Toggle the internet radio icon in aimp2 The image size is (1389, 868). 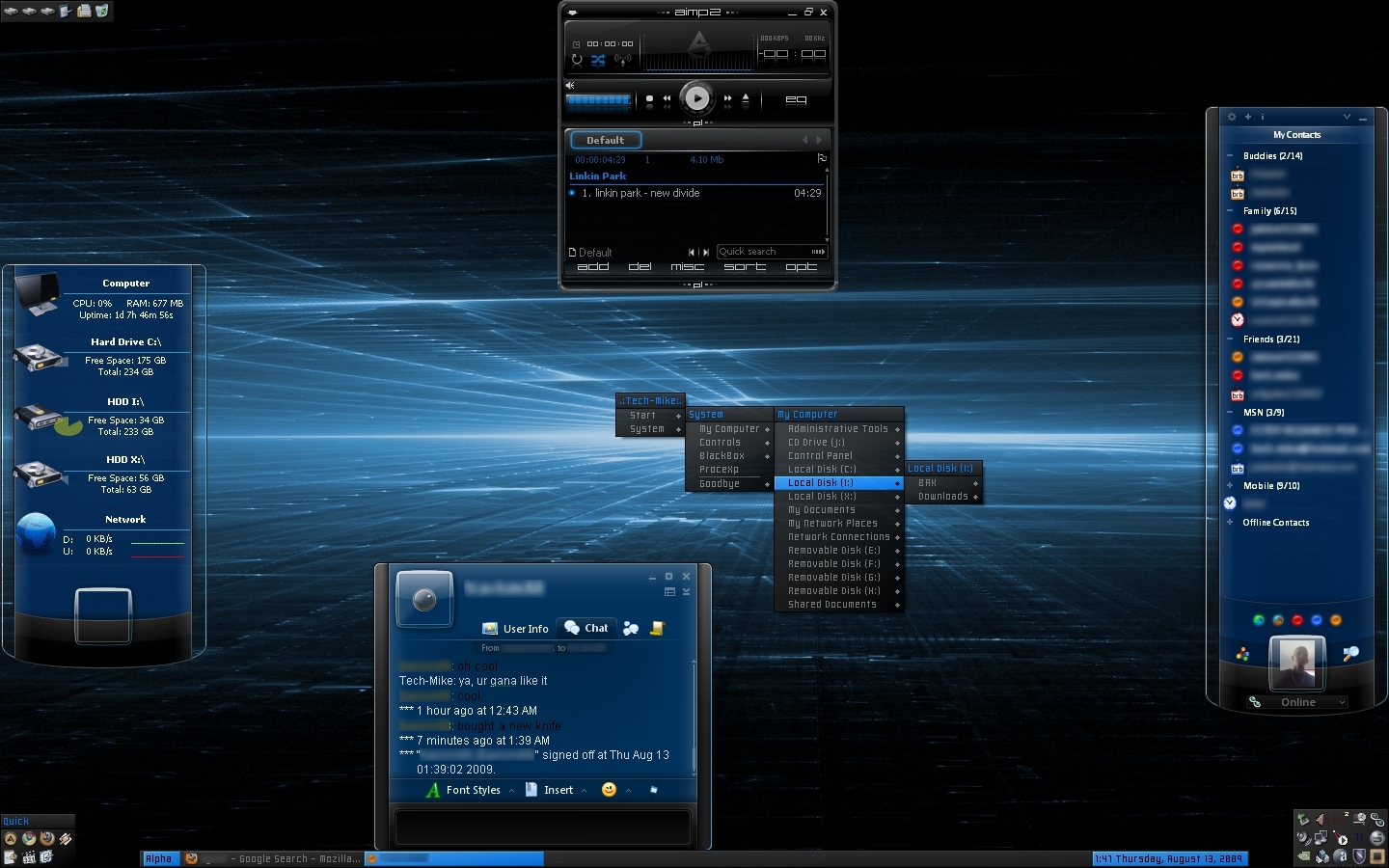[623, 60]
